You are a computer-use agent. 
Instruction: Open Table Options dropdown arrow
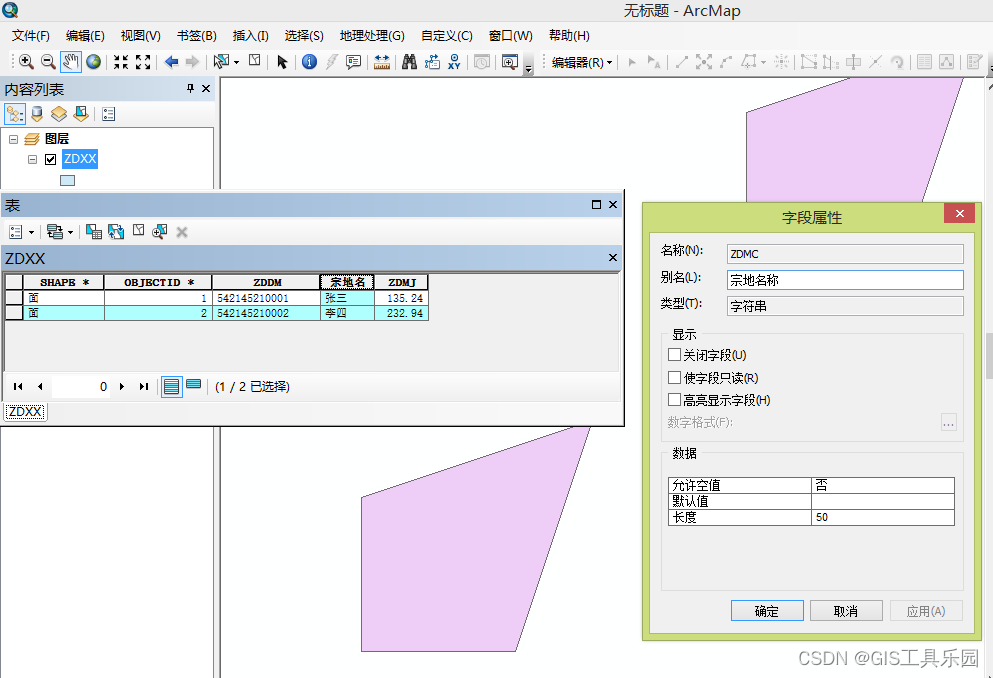[x=31, y=232]
